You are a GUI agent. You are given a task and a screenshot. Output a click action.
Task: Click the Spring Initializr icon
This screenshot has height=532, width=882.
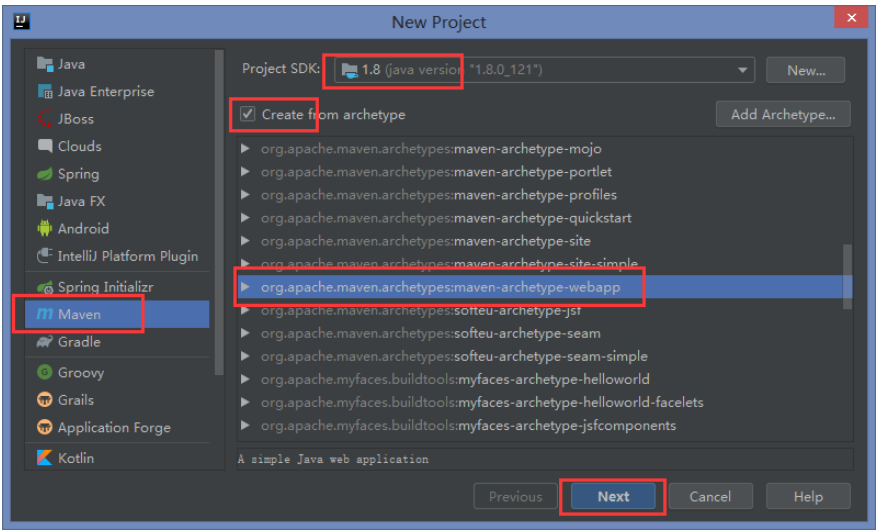pyautogui.click(x=45, y=287)
